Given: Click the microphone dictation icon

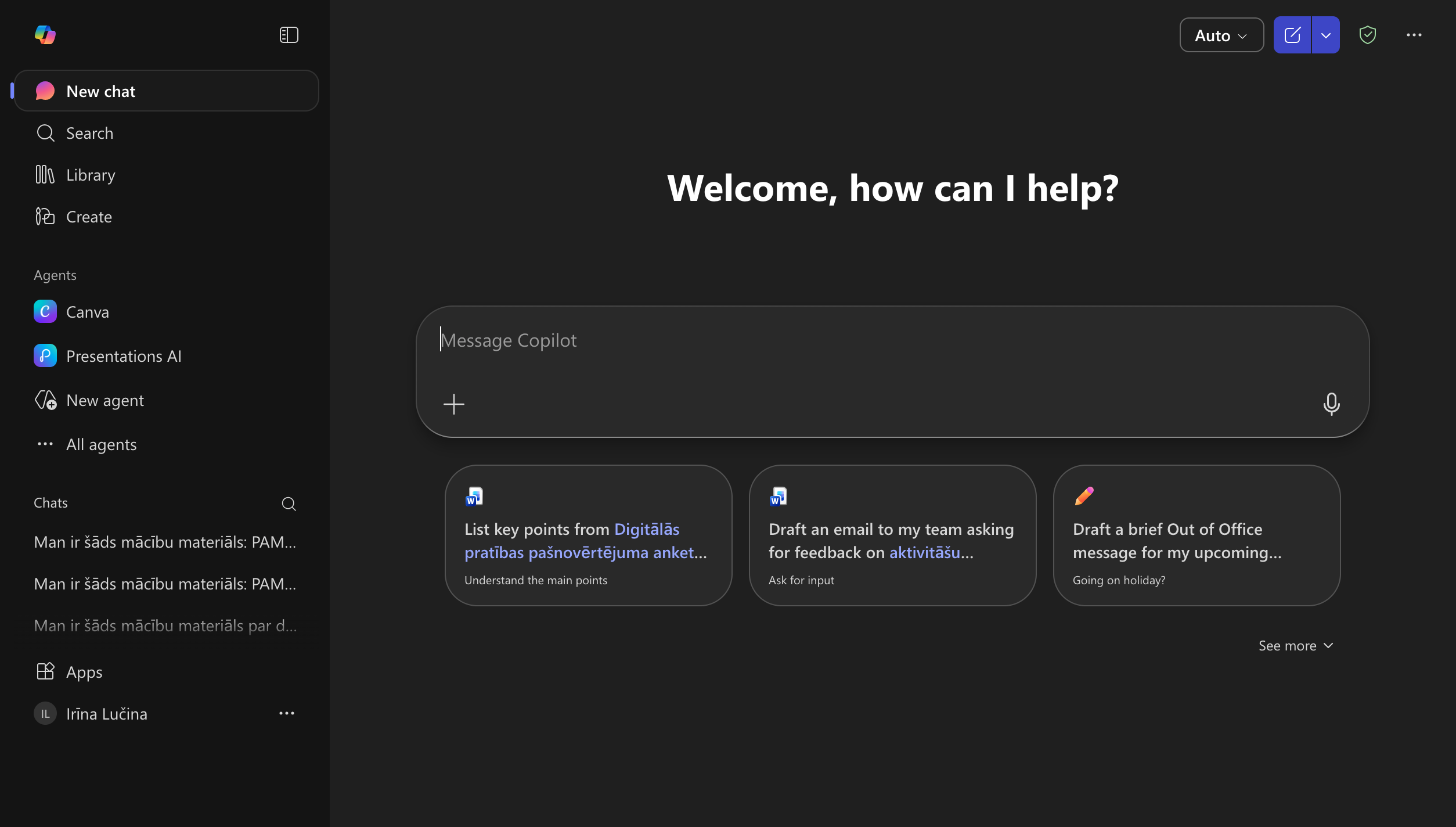Looking at the screenshot, I should click(1331, 404).
